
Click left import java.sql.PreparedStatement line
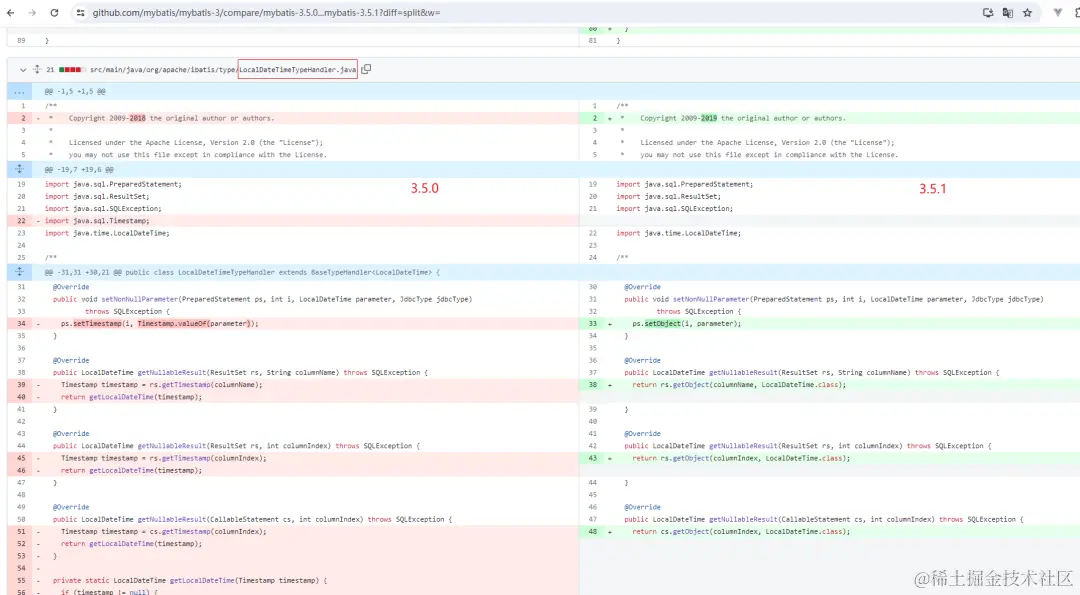(x=293, y=185)
